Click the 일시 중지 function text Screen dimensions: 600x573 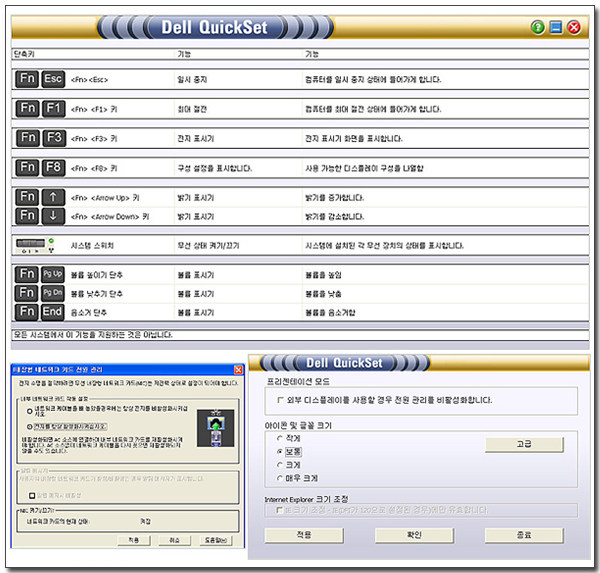(192, 80)
